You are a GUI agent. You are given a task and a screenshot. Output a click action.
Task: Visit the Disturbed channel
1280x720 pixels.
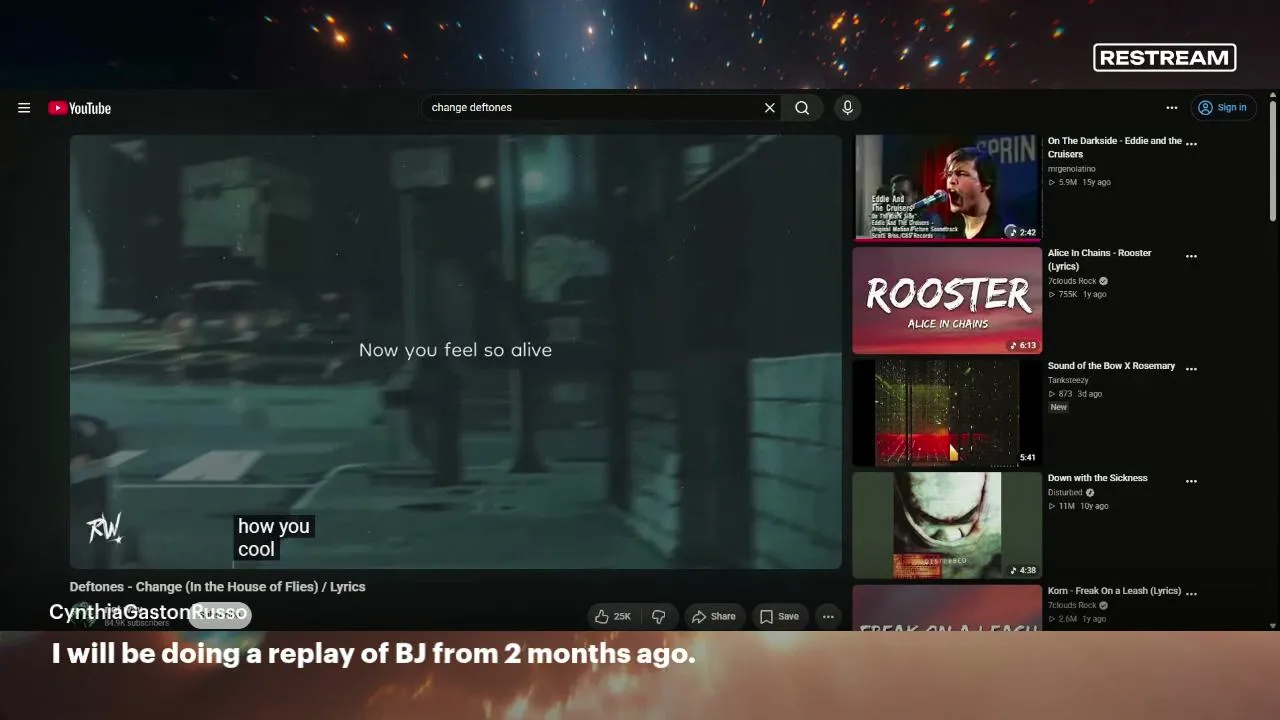1065,493
